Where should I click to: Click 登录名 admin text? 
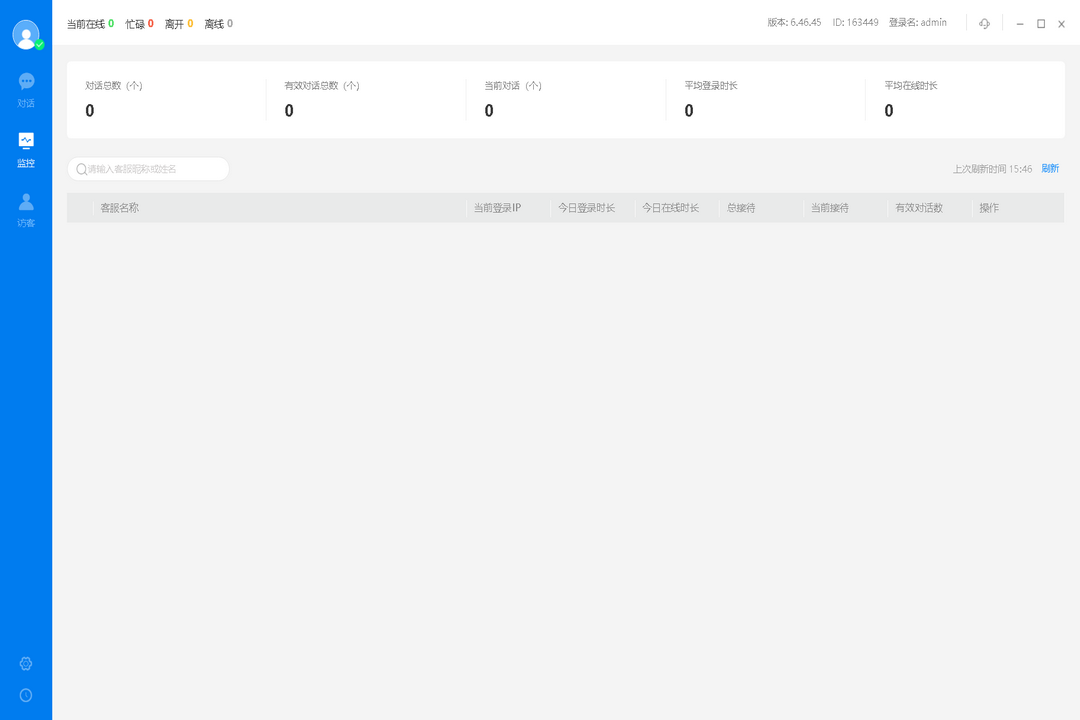click(x=917, y=23)
